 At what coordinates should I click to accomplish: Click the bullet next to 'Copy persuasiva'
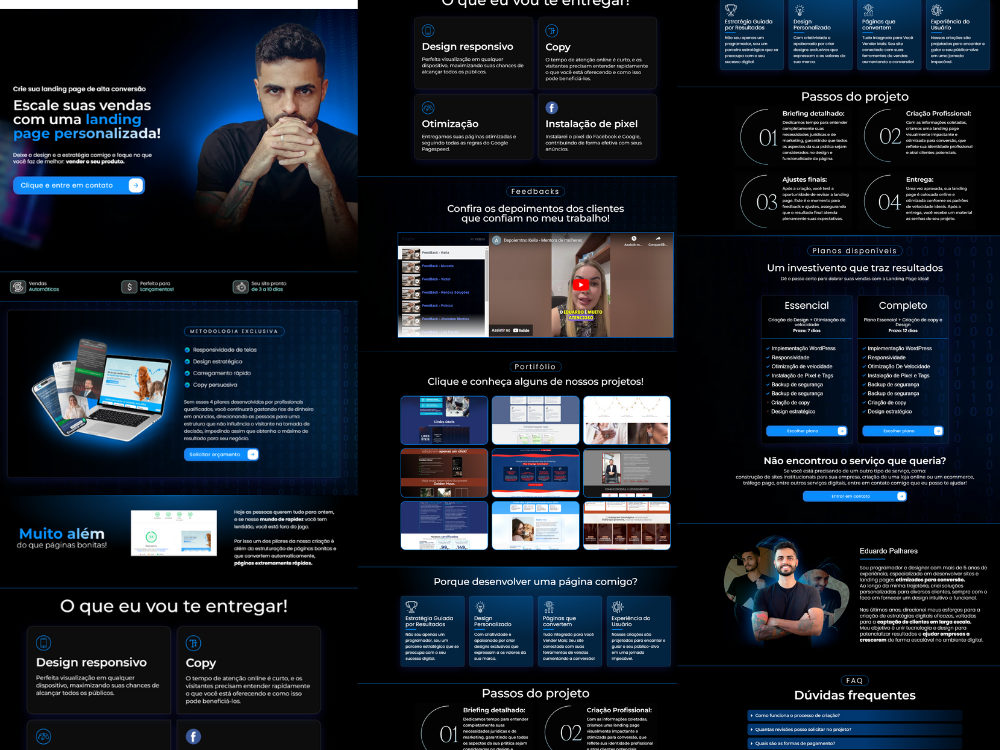click(187, 385)
